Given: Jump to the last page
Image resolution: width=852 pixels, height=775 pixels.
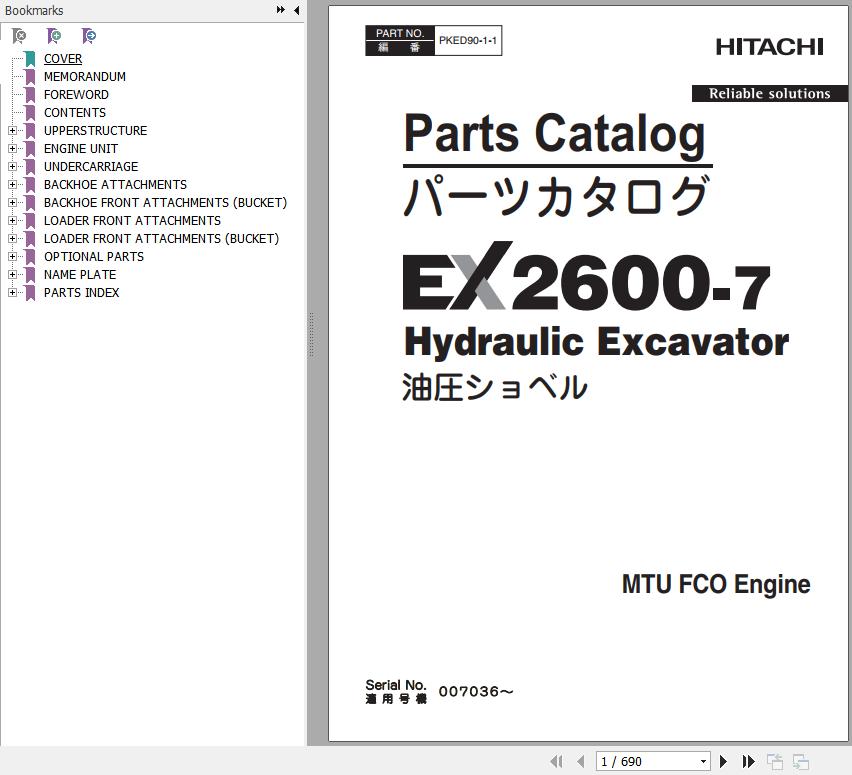Looking at the screenshot, I should [x=748, y=761].
